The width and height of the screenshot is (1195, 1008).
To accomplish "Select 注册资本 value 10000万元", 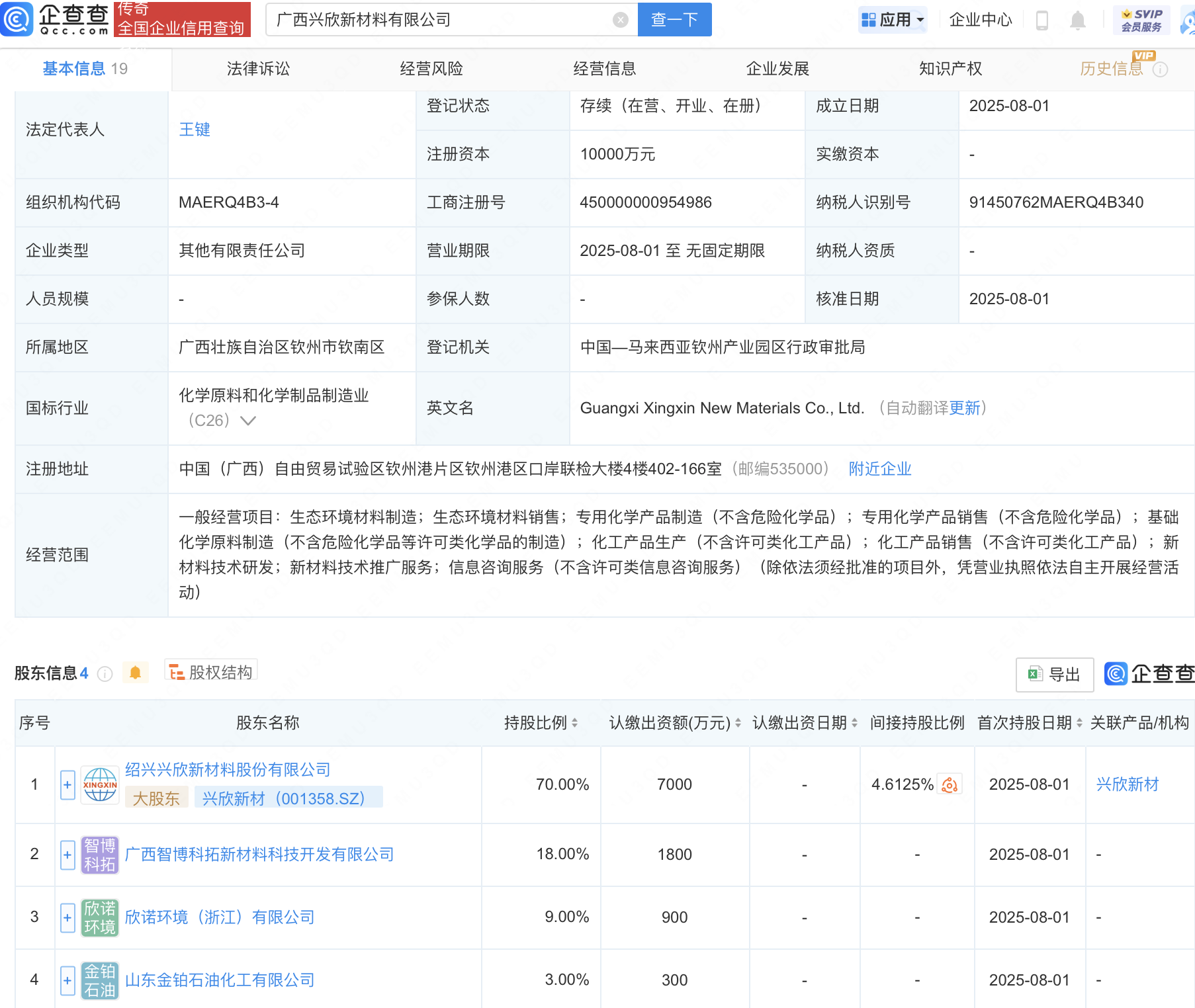I will pos(617,154).
